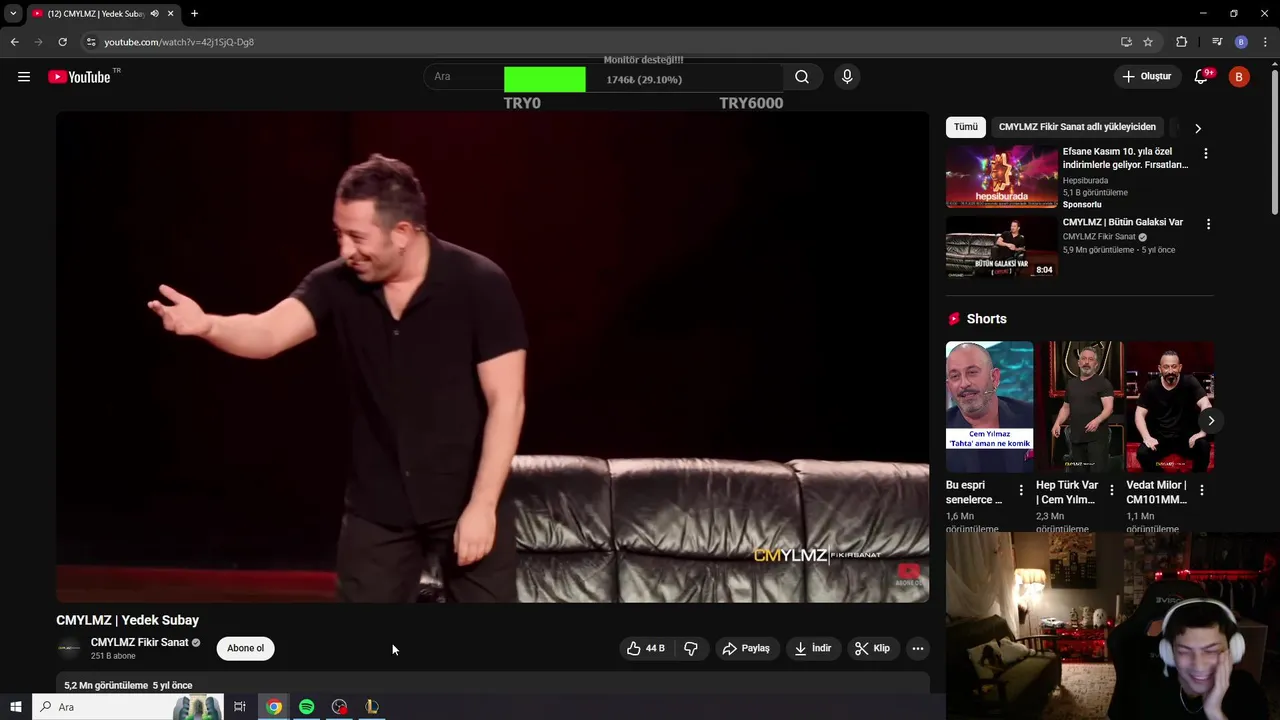Click the browser address bar URL
This screenshot has width=1280, height=720.
179,42
